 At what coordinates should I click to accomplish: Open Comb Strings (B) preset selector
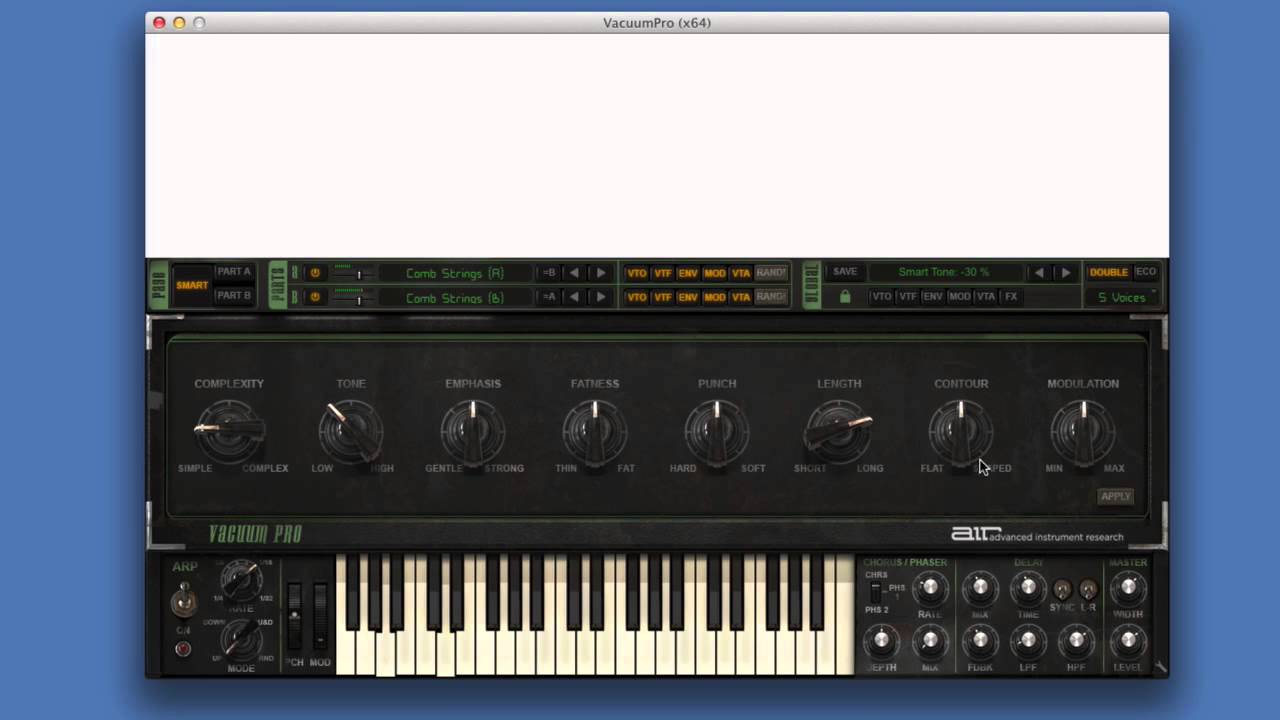(x=455, y=298)
